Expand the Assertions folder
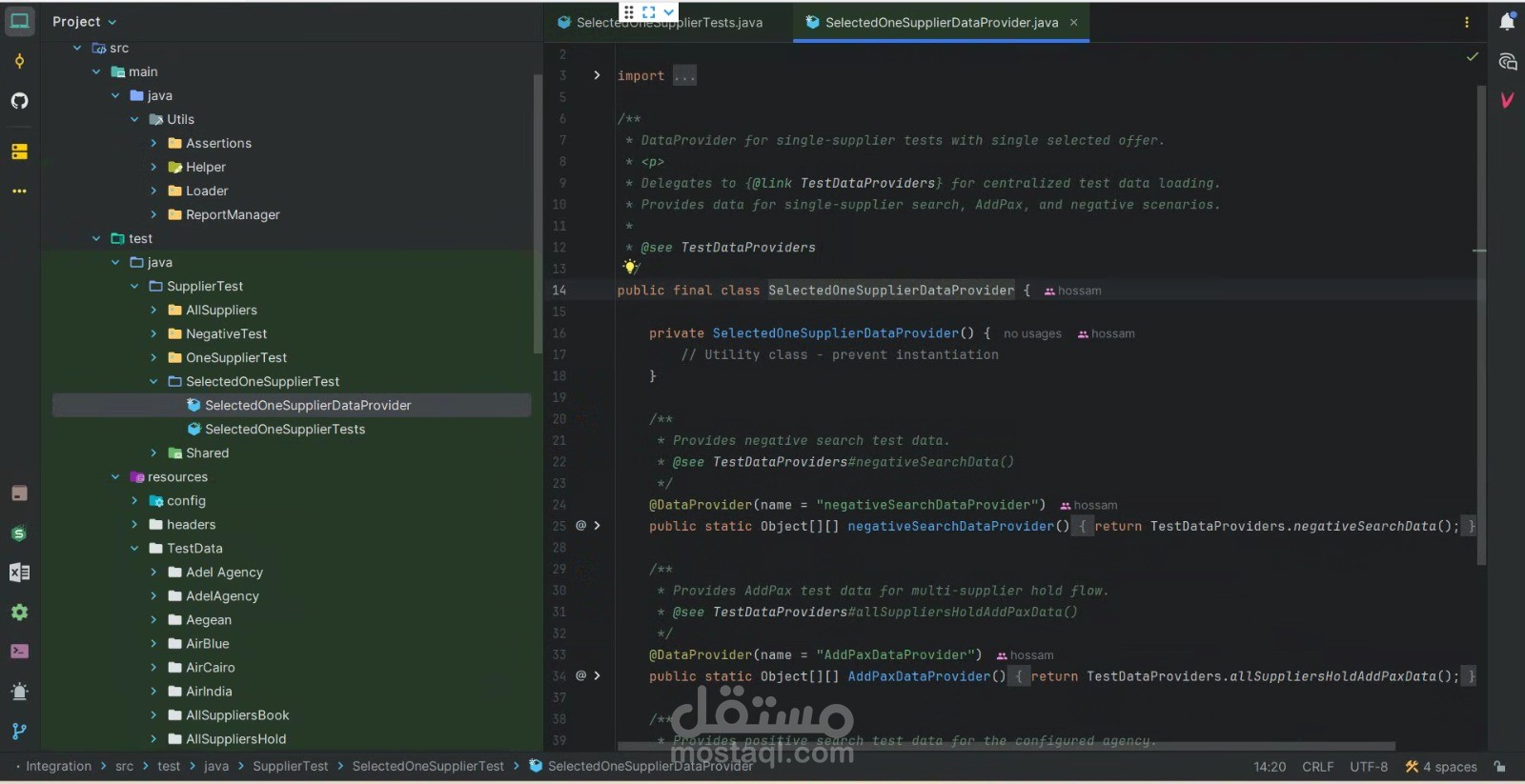1525x784 pixels. click(x=153, y=143)
